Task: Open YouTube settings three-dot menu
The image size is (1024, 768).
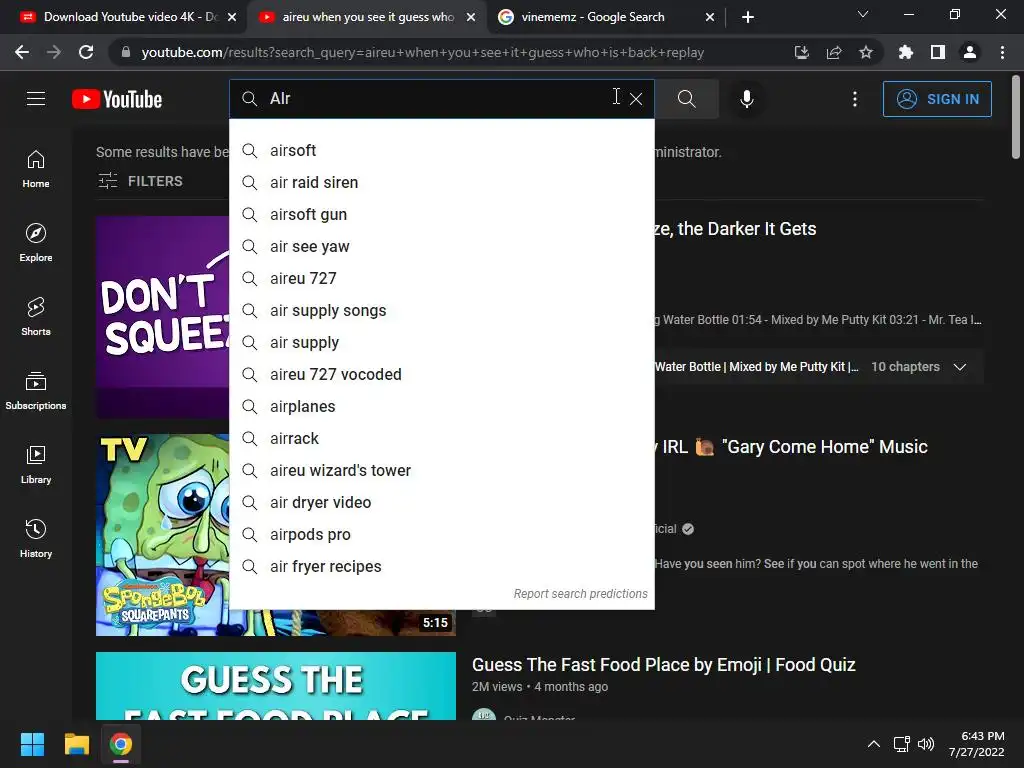Action: click(x=855, y=99)
